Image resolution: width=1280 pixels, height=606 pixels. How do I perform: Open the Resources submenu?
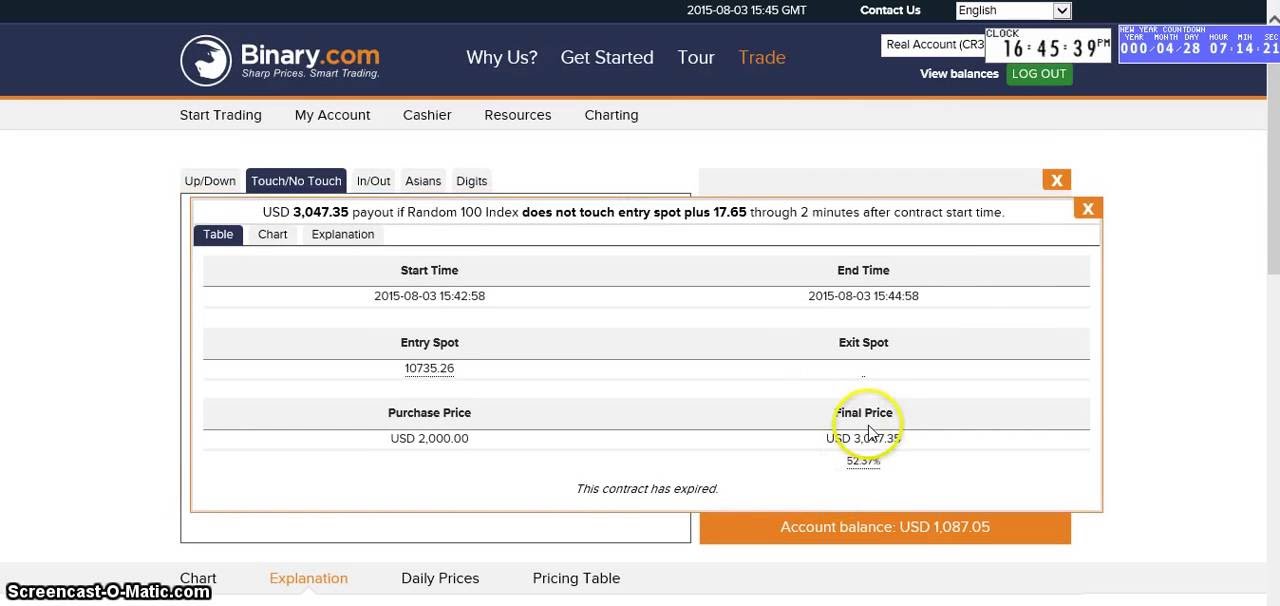[518, 115]
